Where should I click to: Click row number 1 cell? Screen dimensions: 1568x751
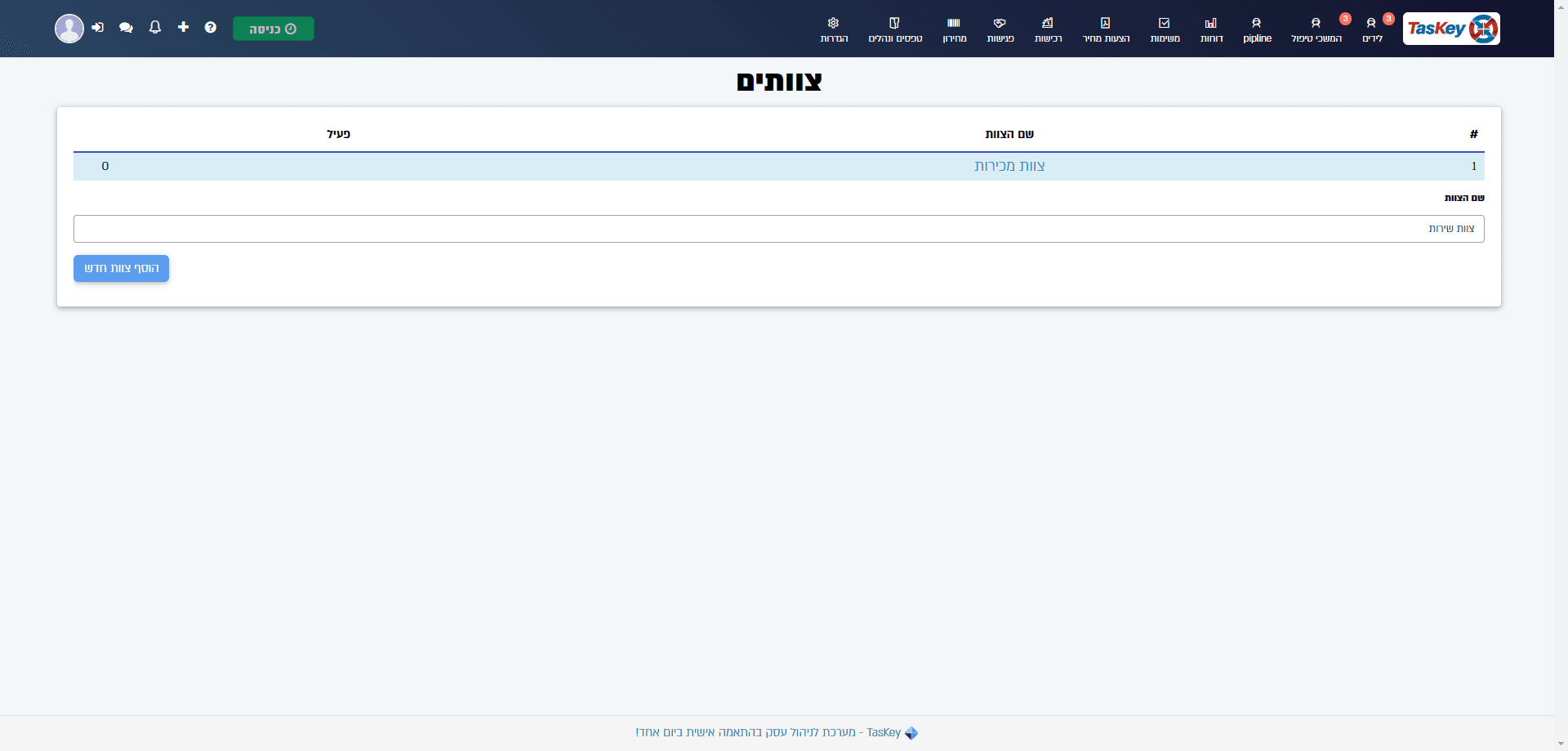pyautogui.click(x=1474, y=166)
